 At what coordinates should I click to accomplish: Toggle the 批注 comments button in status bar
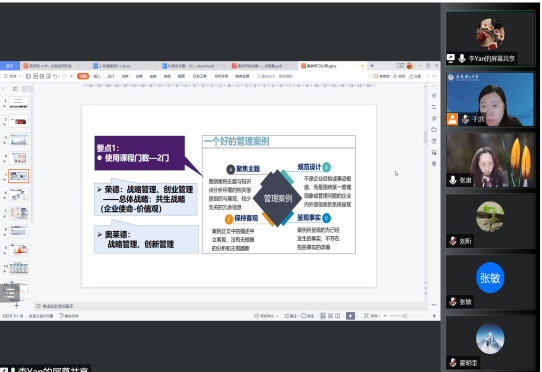tap(308, 316)
